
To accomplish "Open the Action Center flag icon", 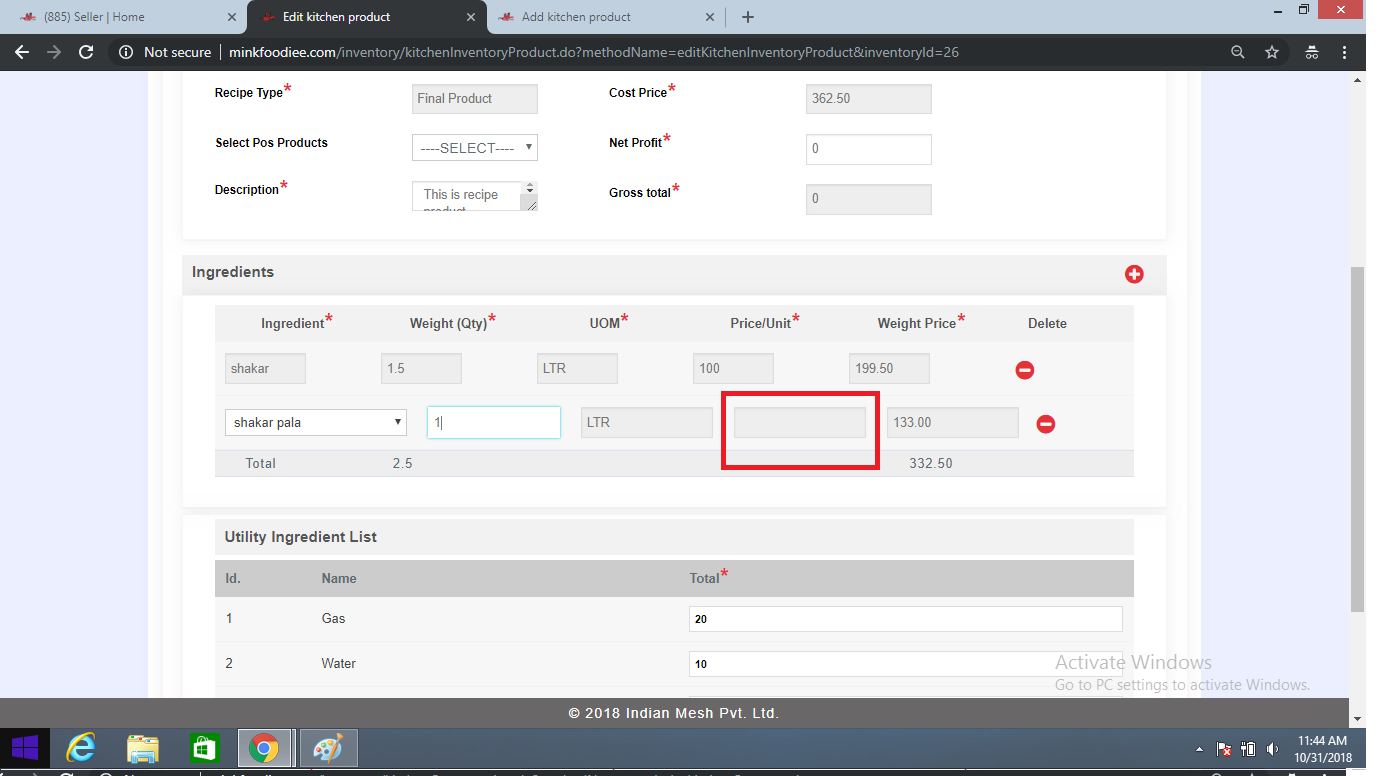I will click(x=1224, y=748).
